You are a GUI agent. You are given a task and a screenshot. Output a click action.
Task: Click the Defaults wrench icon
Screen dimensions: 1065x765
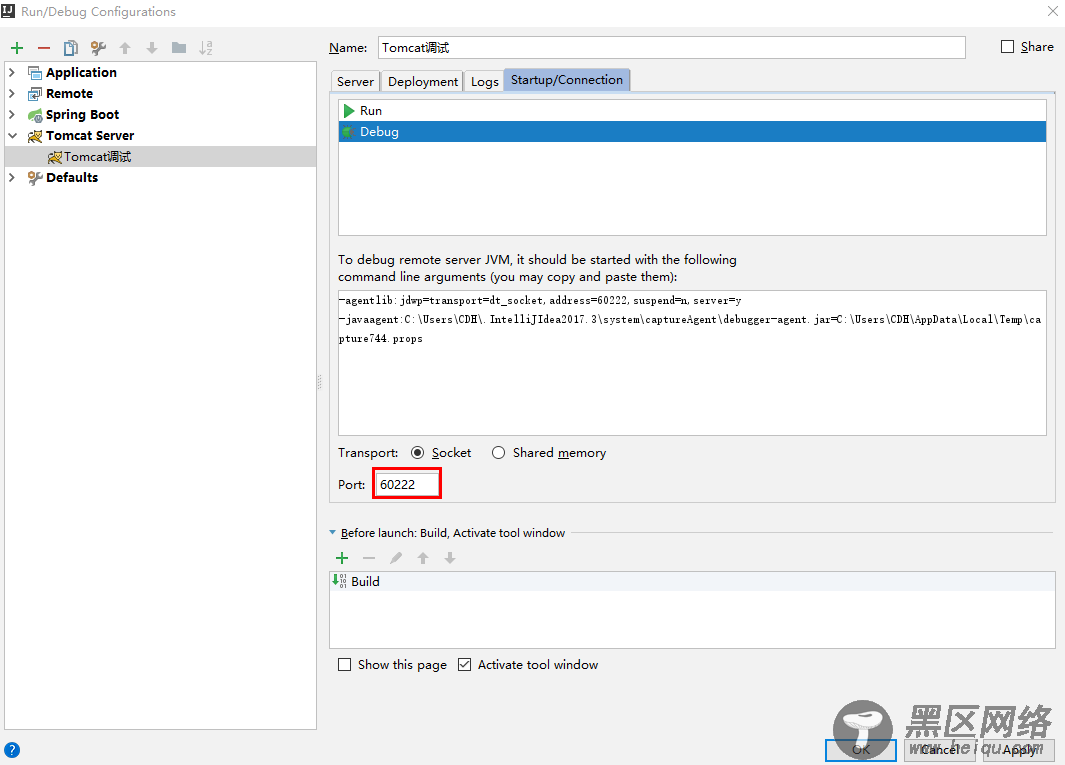pyautogui.click(x=35, y=178)
